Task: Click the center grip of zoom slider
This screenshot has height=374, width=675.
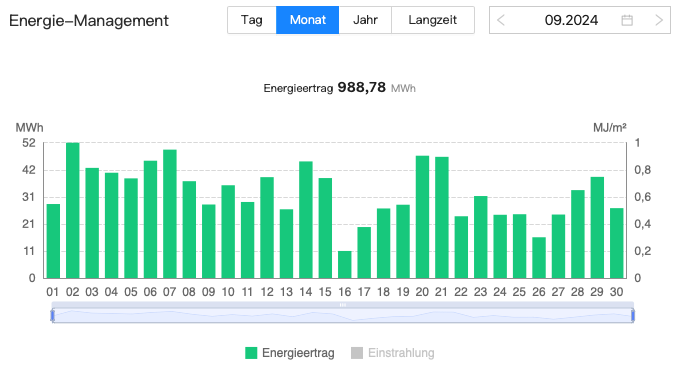Action: coord(343,305)
